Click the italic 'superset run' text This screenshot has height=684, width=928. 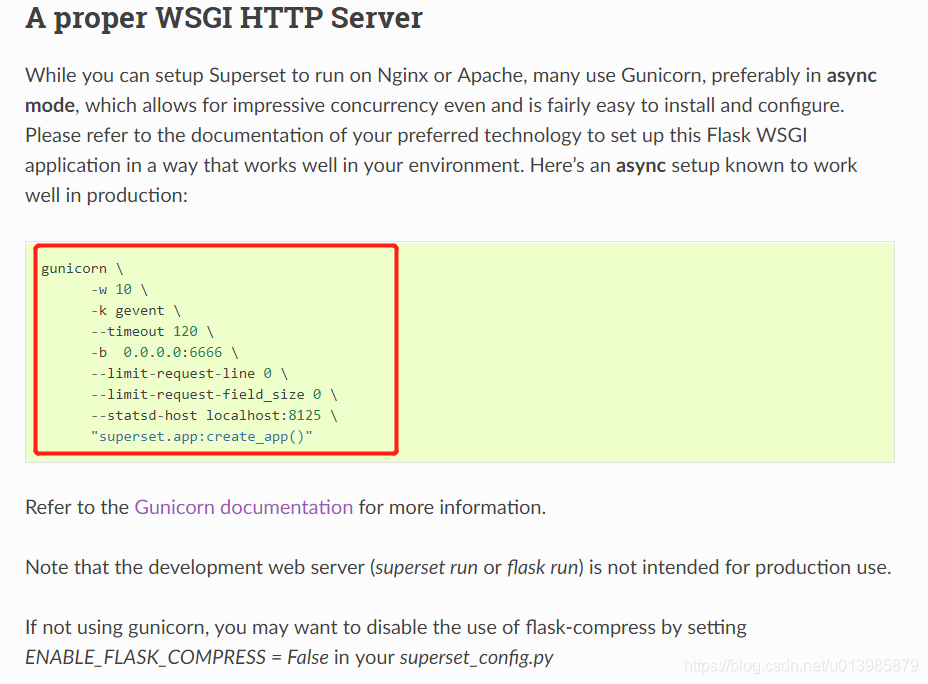tap(426, 567)
